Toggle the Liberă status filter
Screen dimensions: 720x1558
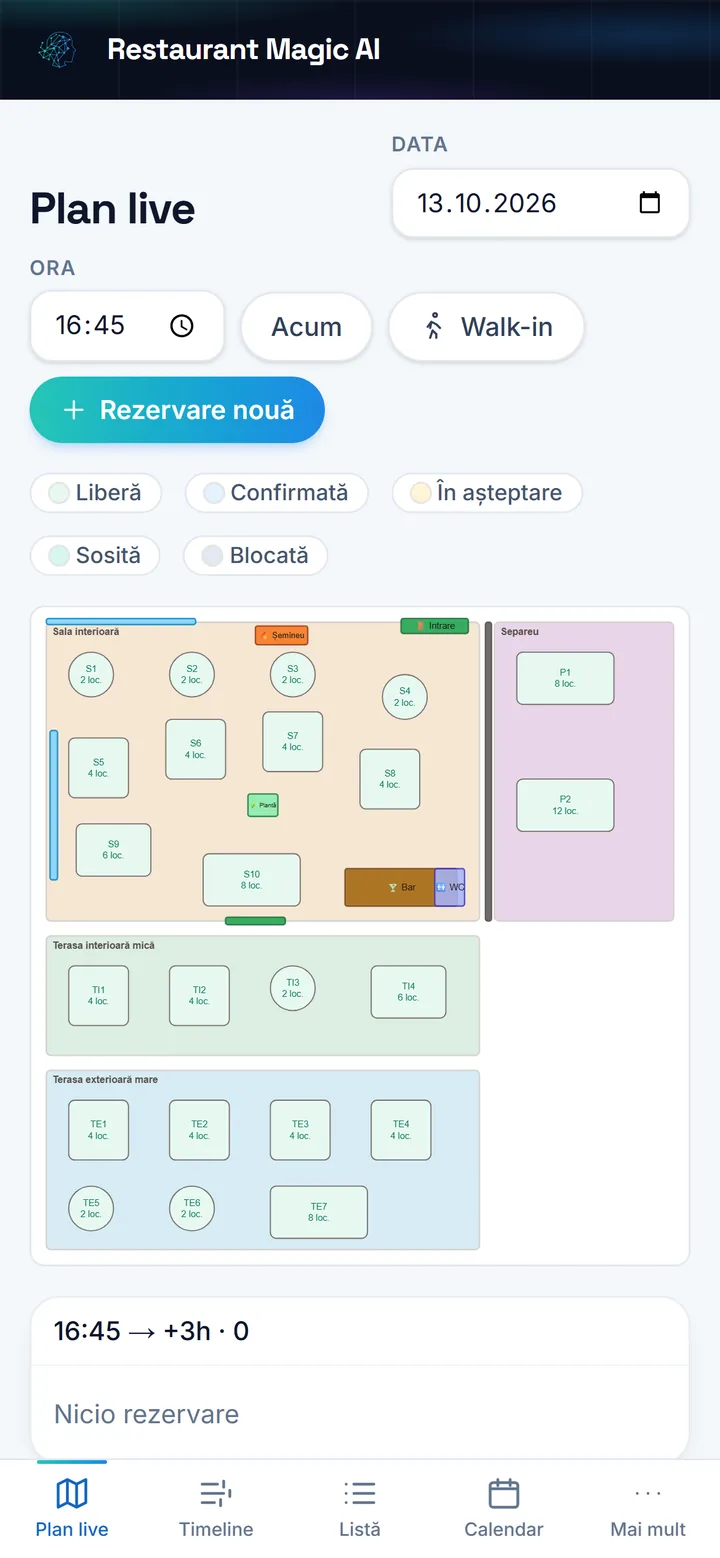coord(96,493)
